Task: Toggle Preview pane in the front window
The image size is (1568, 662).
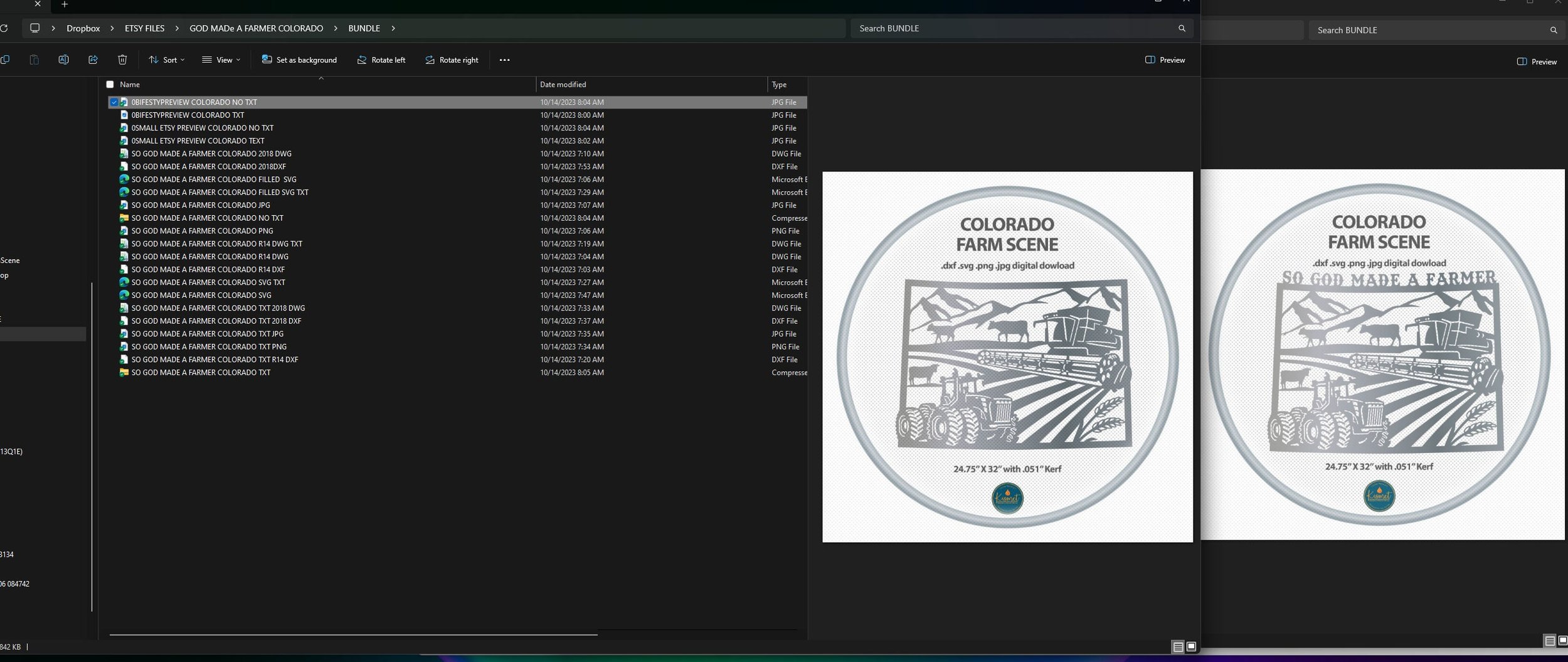Action: [1165, 60]
